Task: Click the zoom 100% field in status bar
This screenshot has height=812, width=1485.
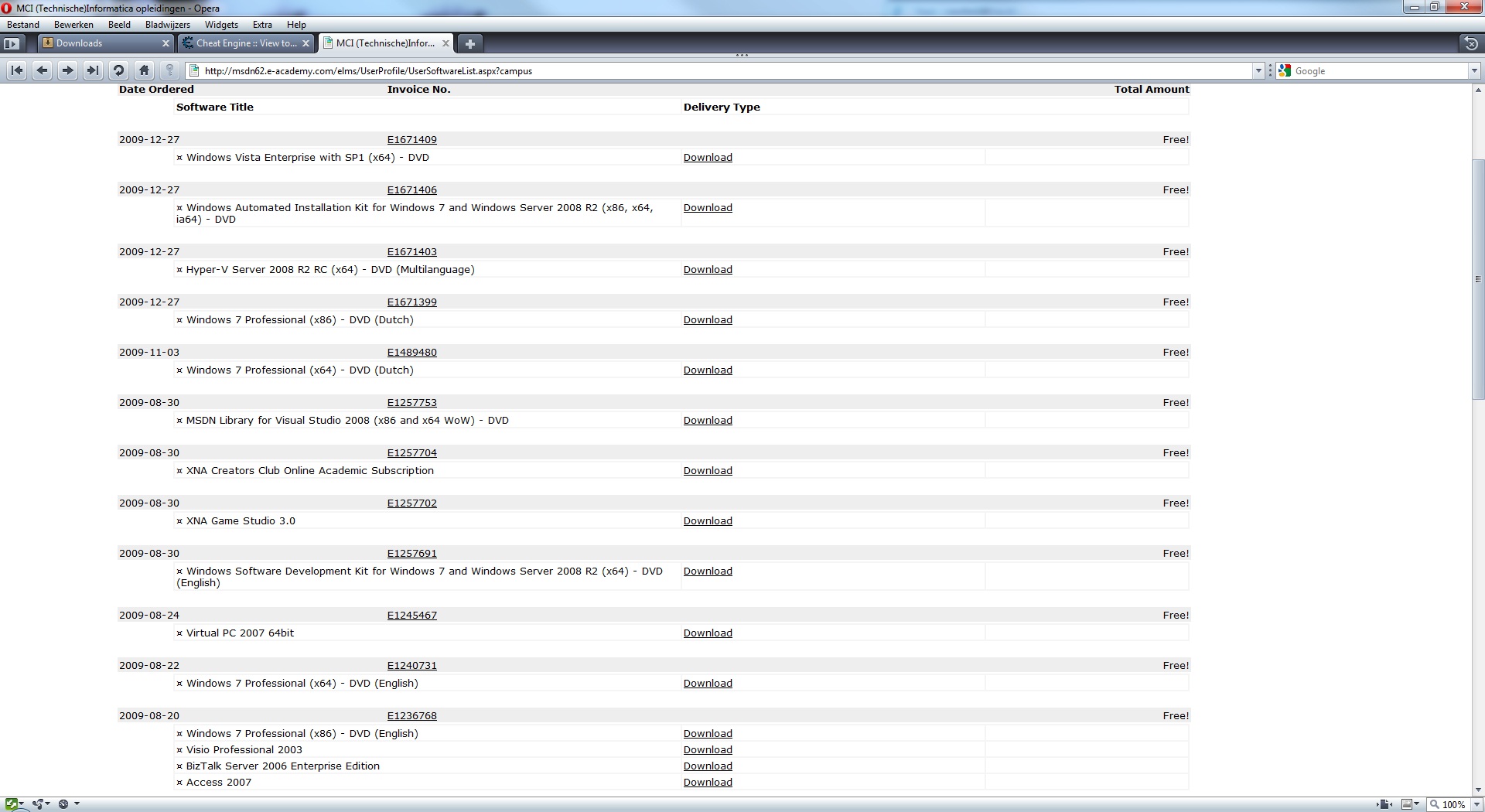Action: (1447, 804)
